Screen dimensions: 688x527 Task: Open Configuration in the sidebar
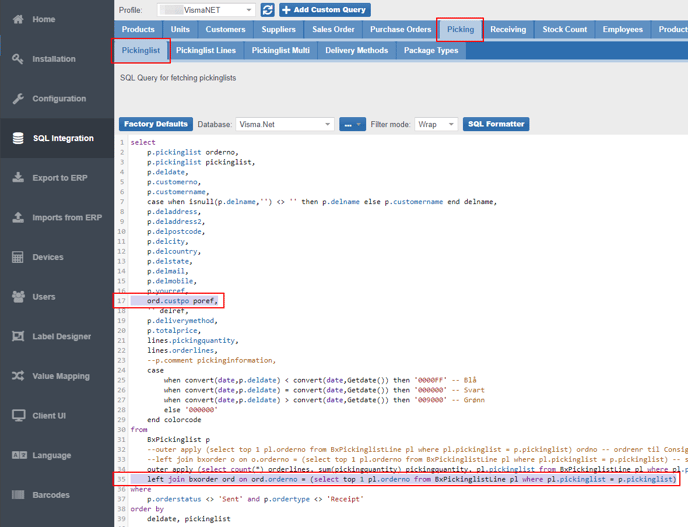[x=57, y=99]
